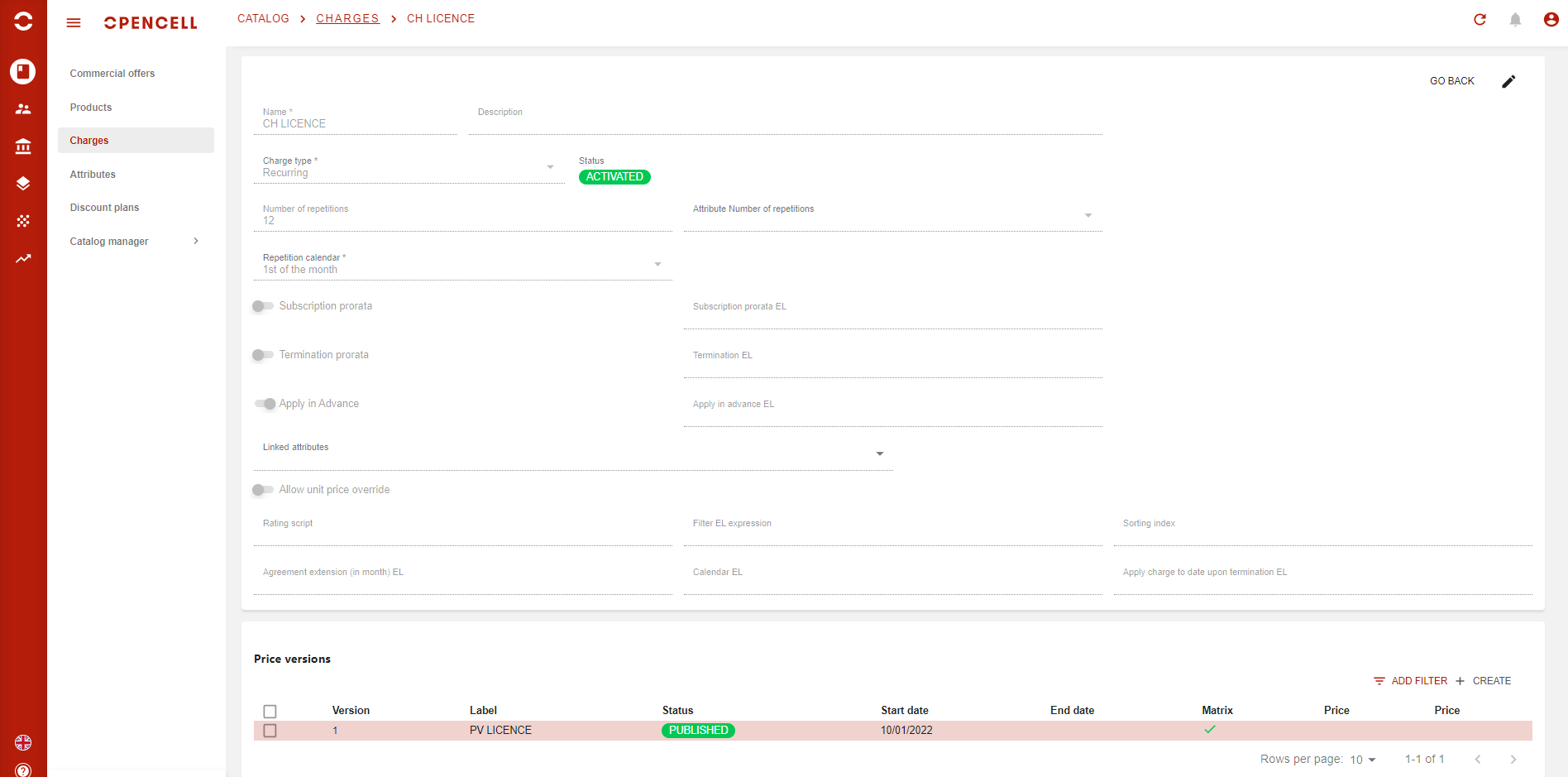Viewport: 1568px width, 777px height.
Task: Click the bank building icon in sidebar
Action: point(23,146)
